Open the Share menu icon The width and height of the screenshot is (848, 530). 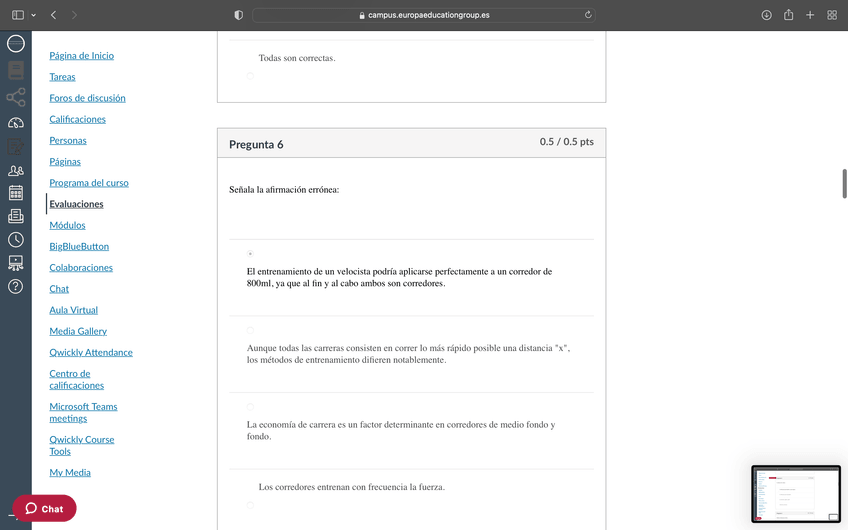click(x=789, y=15)
